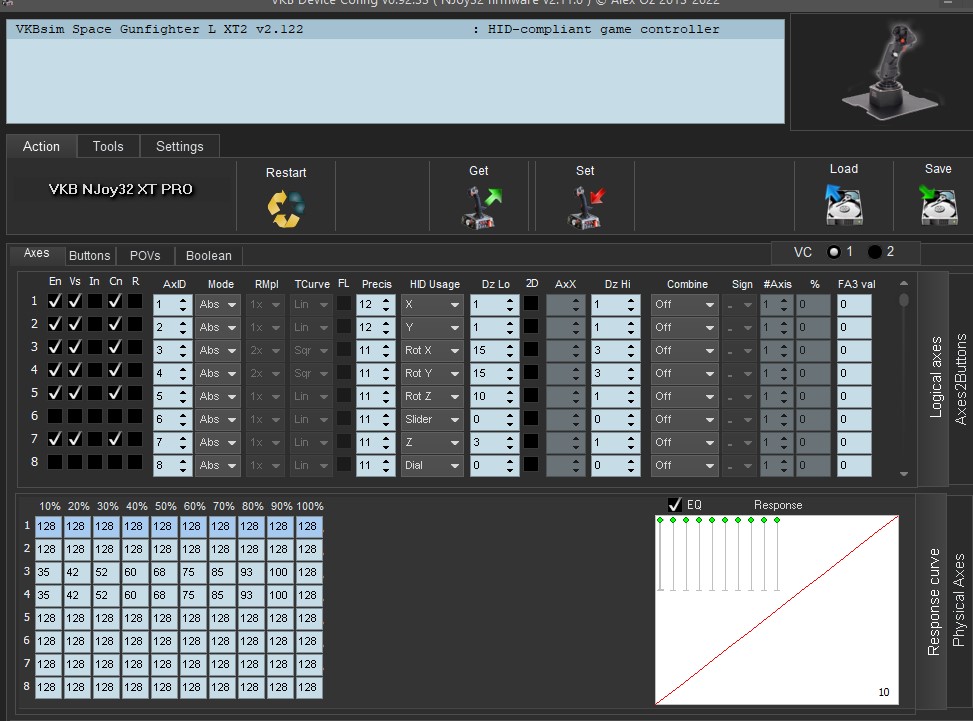Screen dimensions: 973x721
Task: Click the axes list scroll down arrow
Action: click(x=904, y=474)
